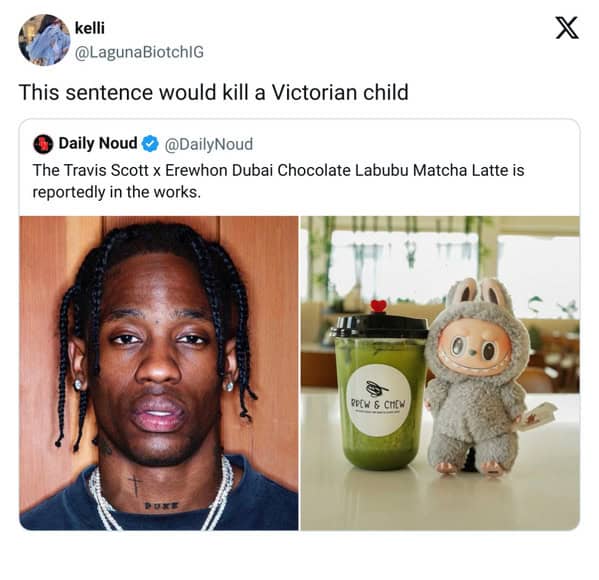Click the Brew & Chew logo on the cup

pos(379,400)
